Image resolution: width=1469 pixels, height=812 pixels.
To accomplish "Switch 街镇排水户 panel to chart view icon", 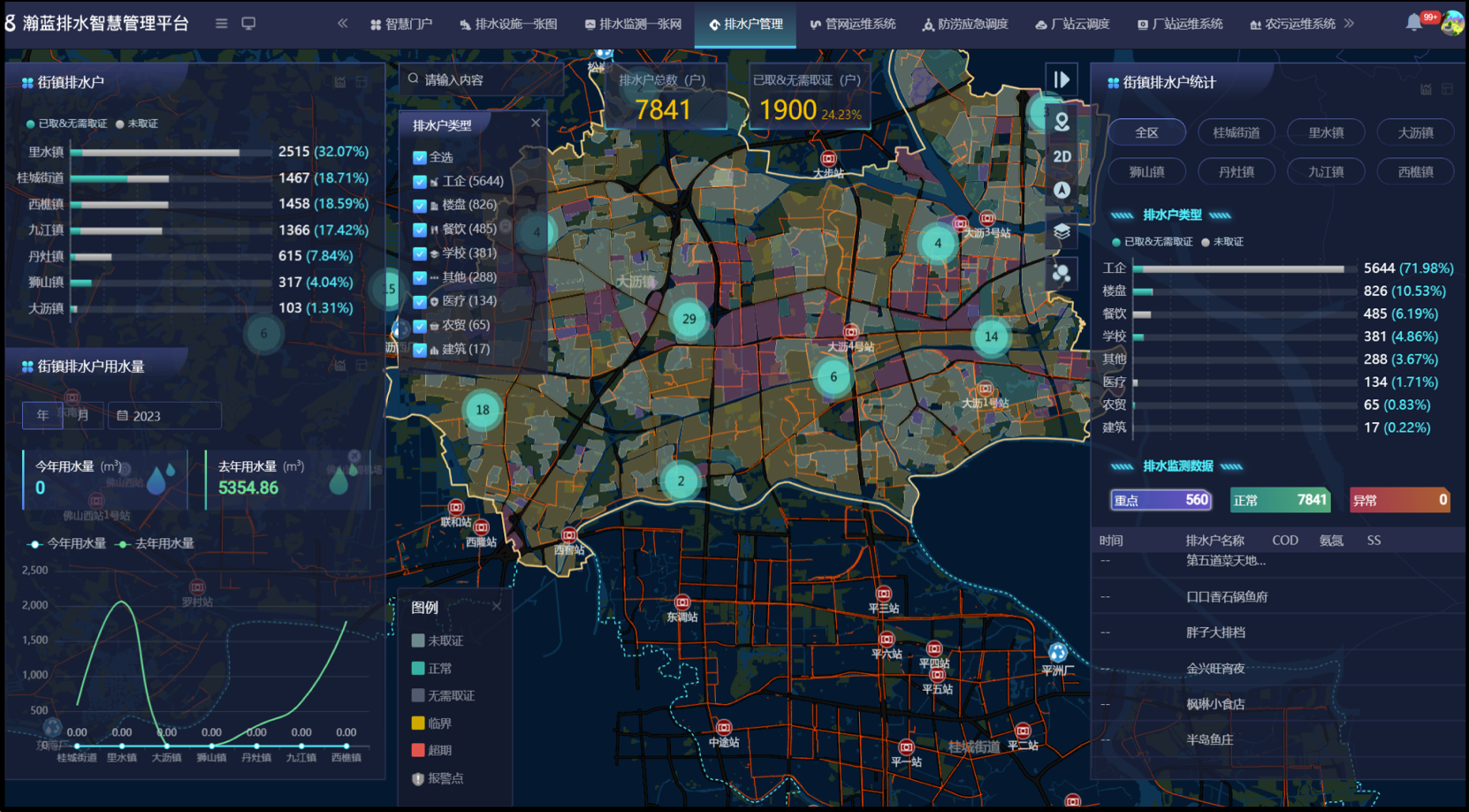I will pyautogui.click(x=339, y=82).
